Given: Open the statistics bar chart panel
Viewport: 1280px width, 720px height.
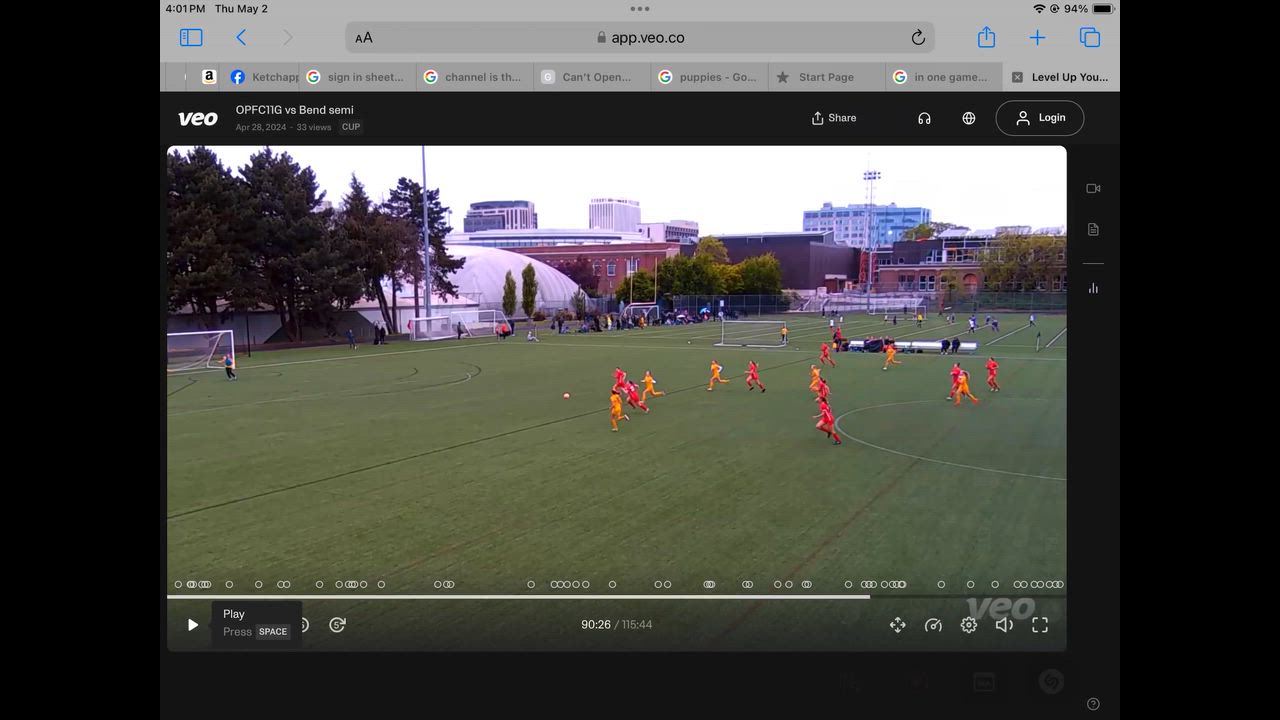Looking at the screenshot, I should [x=1093, y=288].
